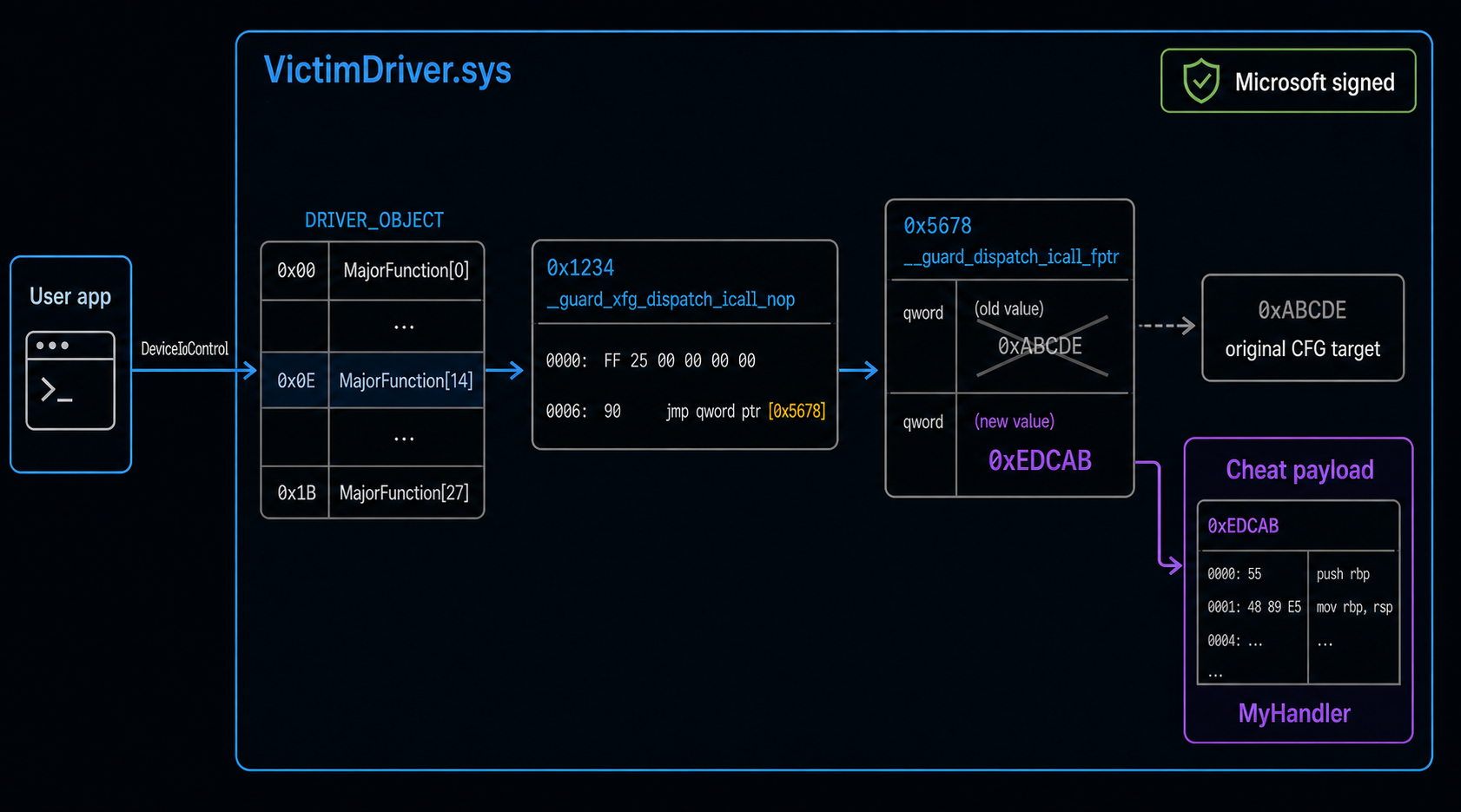Select the MajorFunction[27] cell

pyautogui.click(x=405, y=492)
